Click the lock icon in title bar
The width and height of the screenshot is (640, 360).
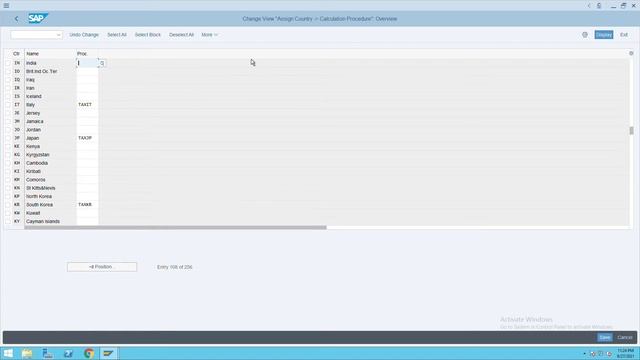tap(599, 6)
